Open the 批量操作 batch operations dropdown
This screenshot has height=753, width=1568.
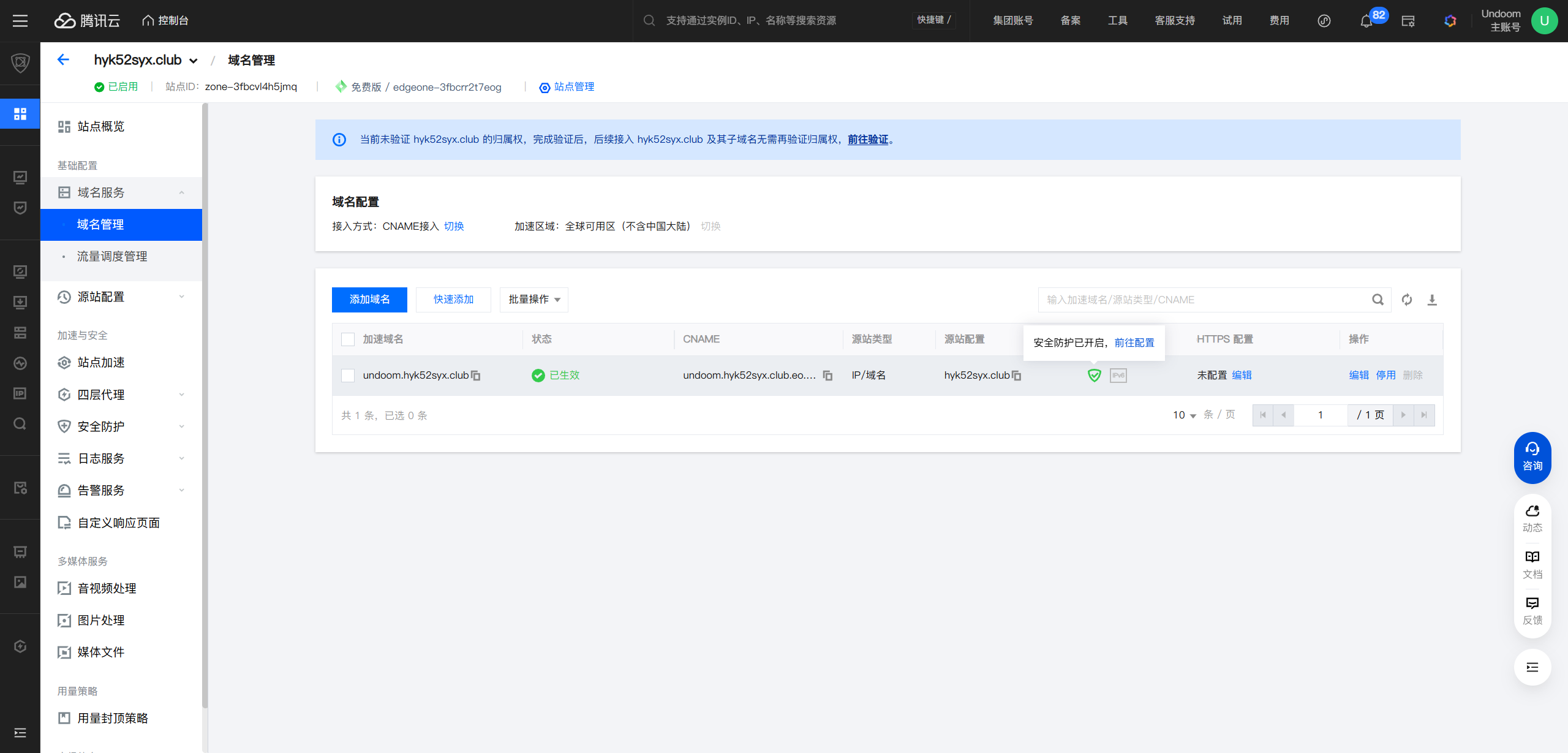533,300
